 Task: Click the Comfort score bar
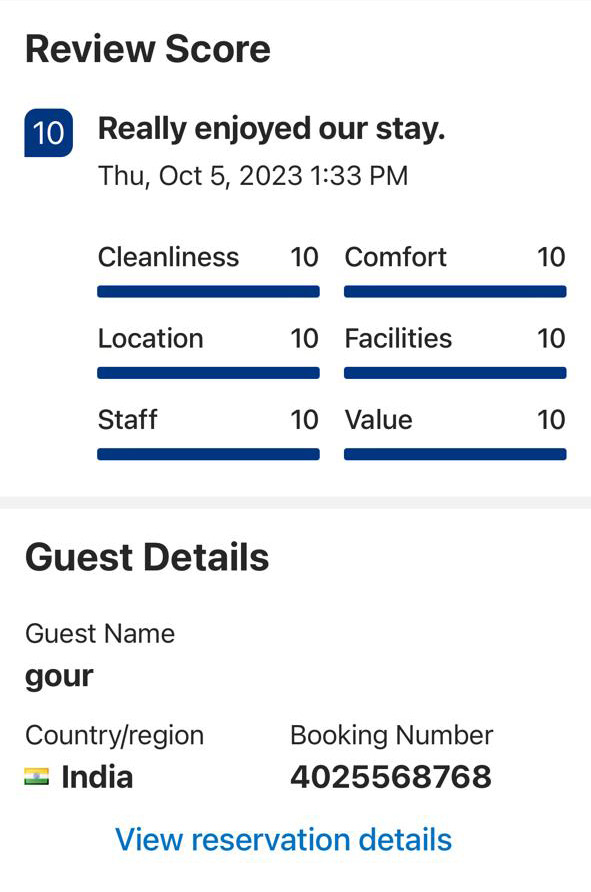pyautogui.click(x=455, y=292)
